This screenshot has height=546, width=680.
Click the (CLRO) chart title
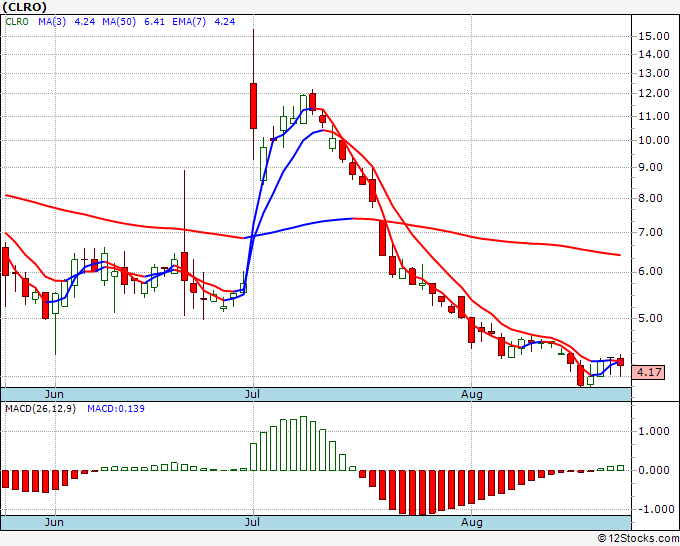click(x=24, y=7)
